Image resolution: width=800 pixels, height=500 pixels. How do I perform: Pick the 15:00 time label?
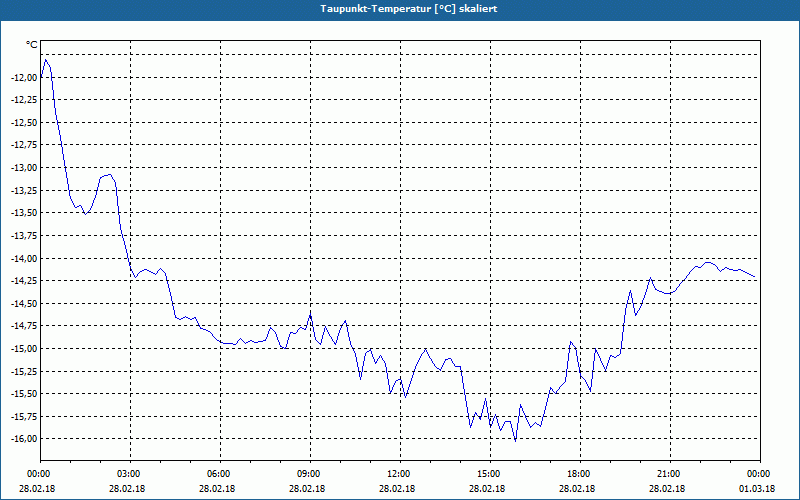(x=490, y=474)
